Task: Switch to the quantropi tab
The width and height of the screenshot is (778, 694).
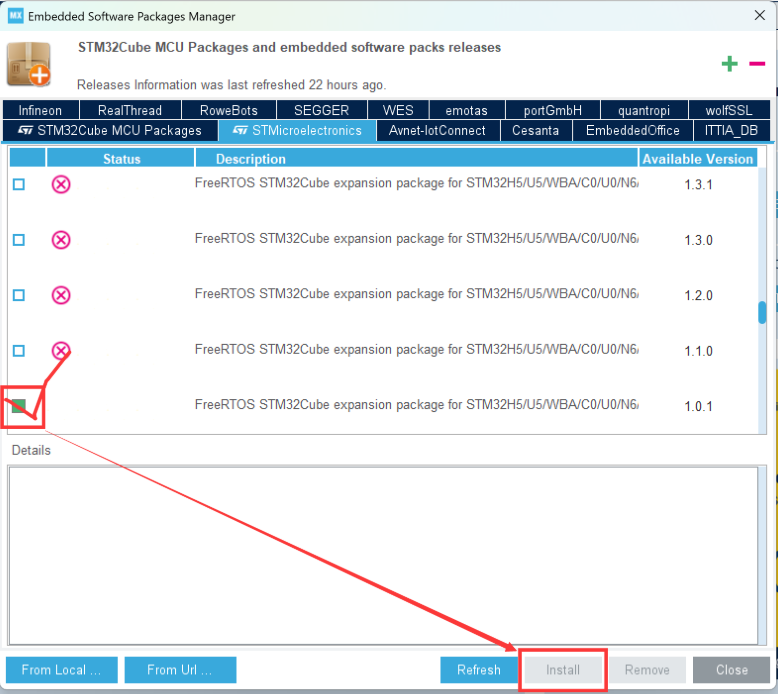Action: point(644,110)
